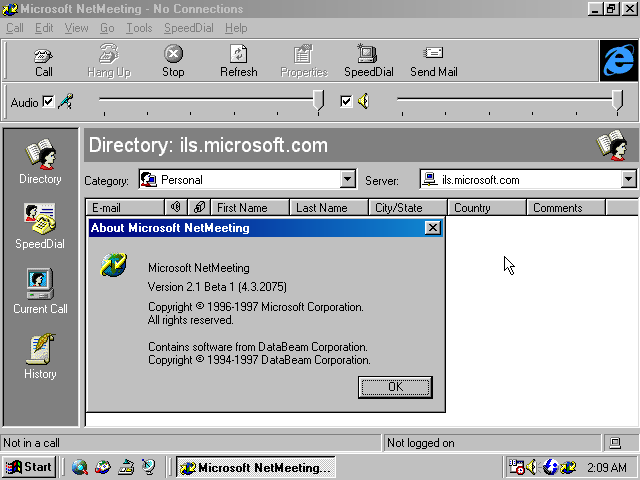The height and width of the screenshot is (480, 640).
Task: Close the About Microsoft NetMeeting dialog
Action: coord(433,228)
